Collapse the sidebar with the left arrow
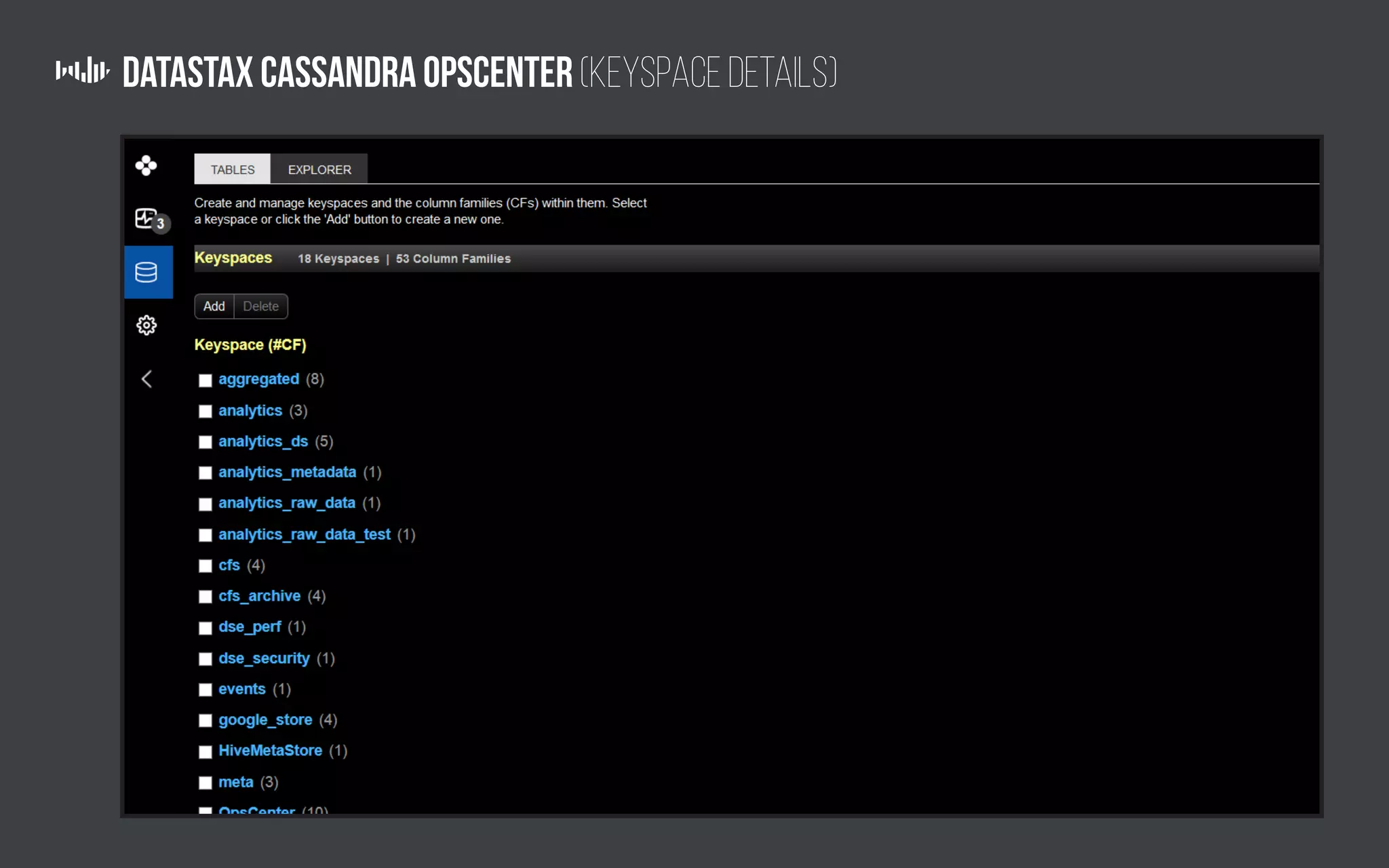The image size is (1389, 868). (x=146, y=379)
